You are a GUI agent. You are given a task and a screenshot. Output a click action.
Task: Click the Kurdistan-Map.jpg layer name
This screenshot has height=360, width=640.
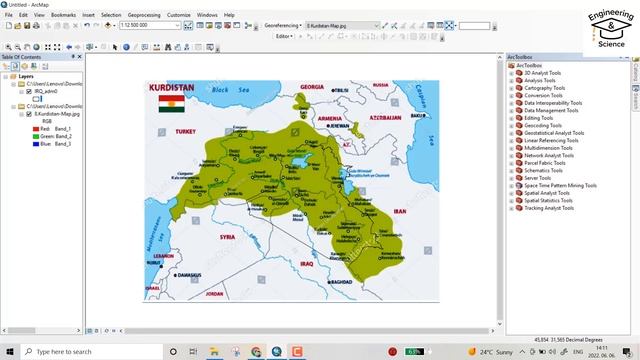(57, 114)
